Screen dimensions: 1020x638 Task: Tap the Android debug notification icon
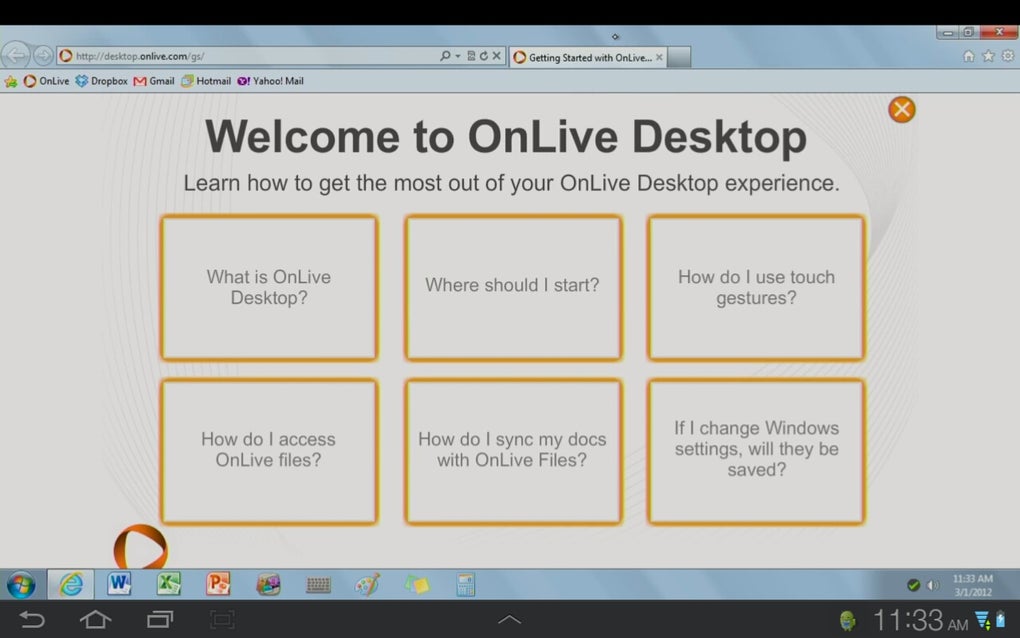(847, 620)
